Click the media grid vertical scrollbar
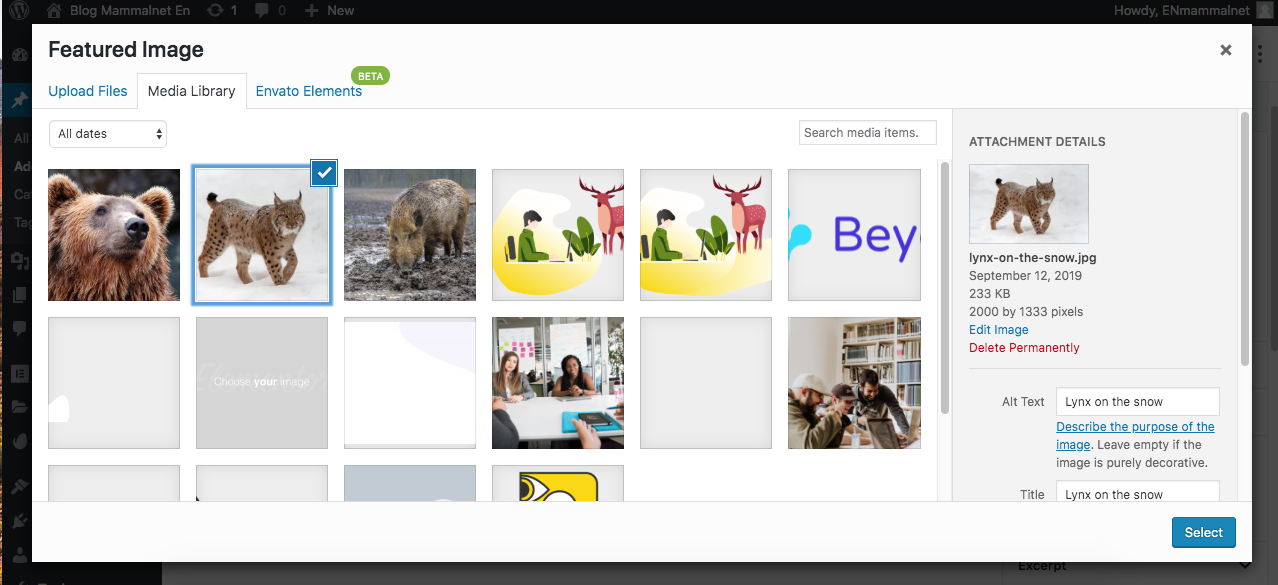The image size is (1278, 585). coord(945,290)
